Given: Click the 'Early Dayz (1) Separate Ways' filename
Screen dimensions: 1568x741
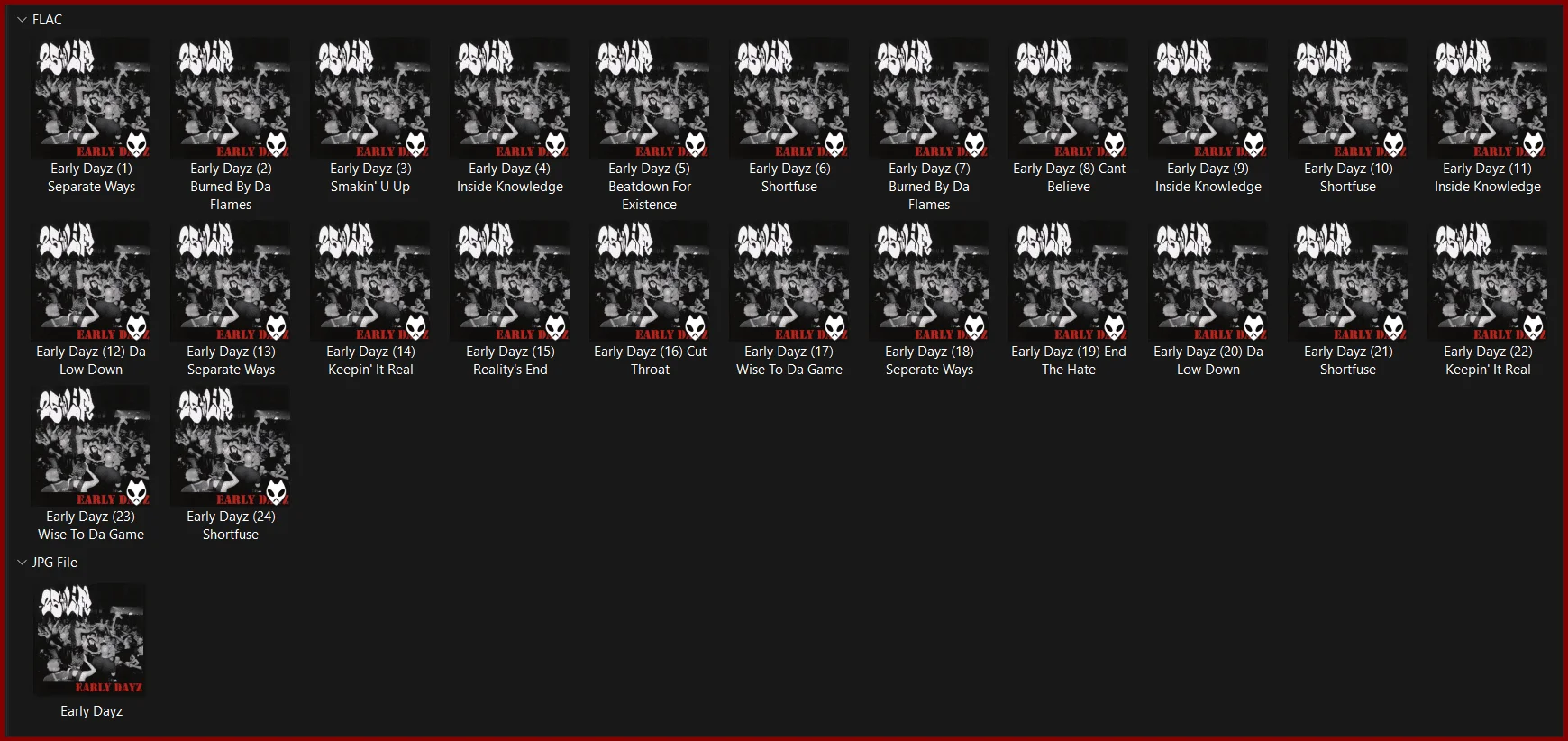Looking at the screenshot, I should click(x=91, y=178).
